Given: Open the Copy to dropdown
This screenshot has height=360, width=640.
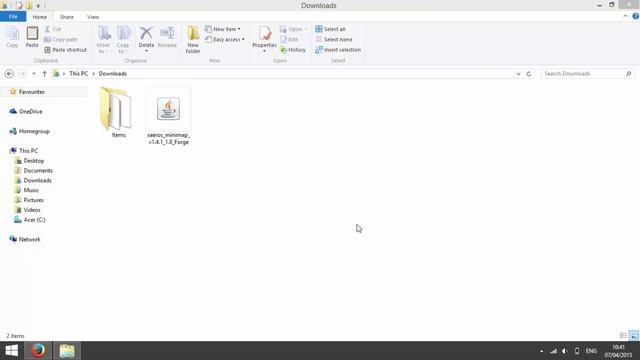Looking at the screenshot, I should (x=123, y=39).
